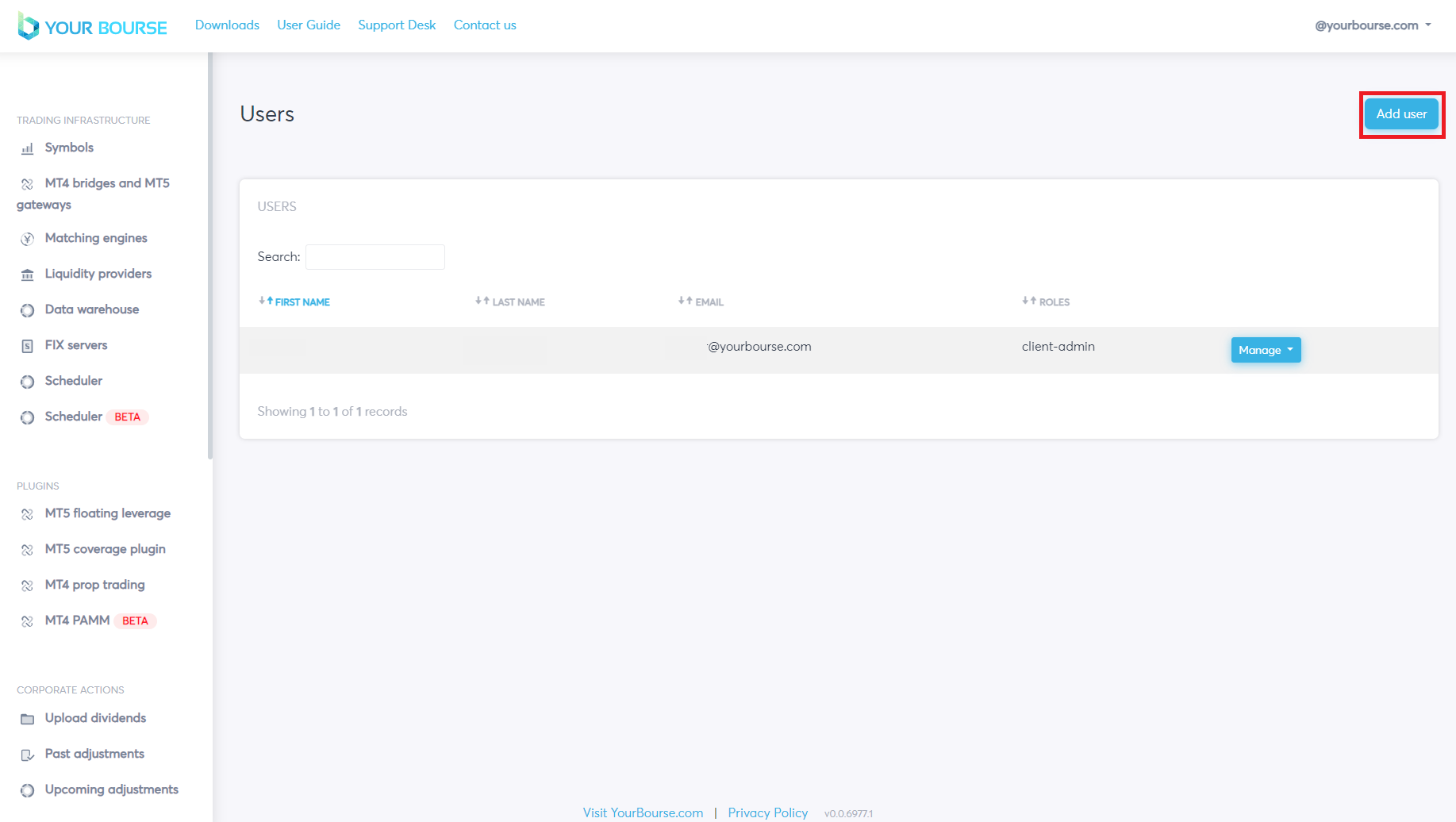Click the FIRST NAME column header

tap(302, 302)
